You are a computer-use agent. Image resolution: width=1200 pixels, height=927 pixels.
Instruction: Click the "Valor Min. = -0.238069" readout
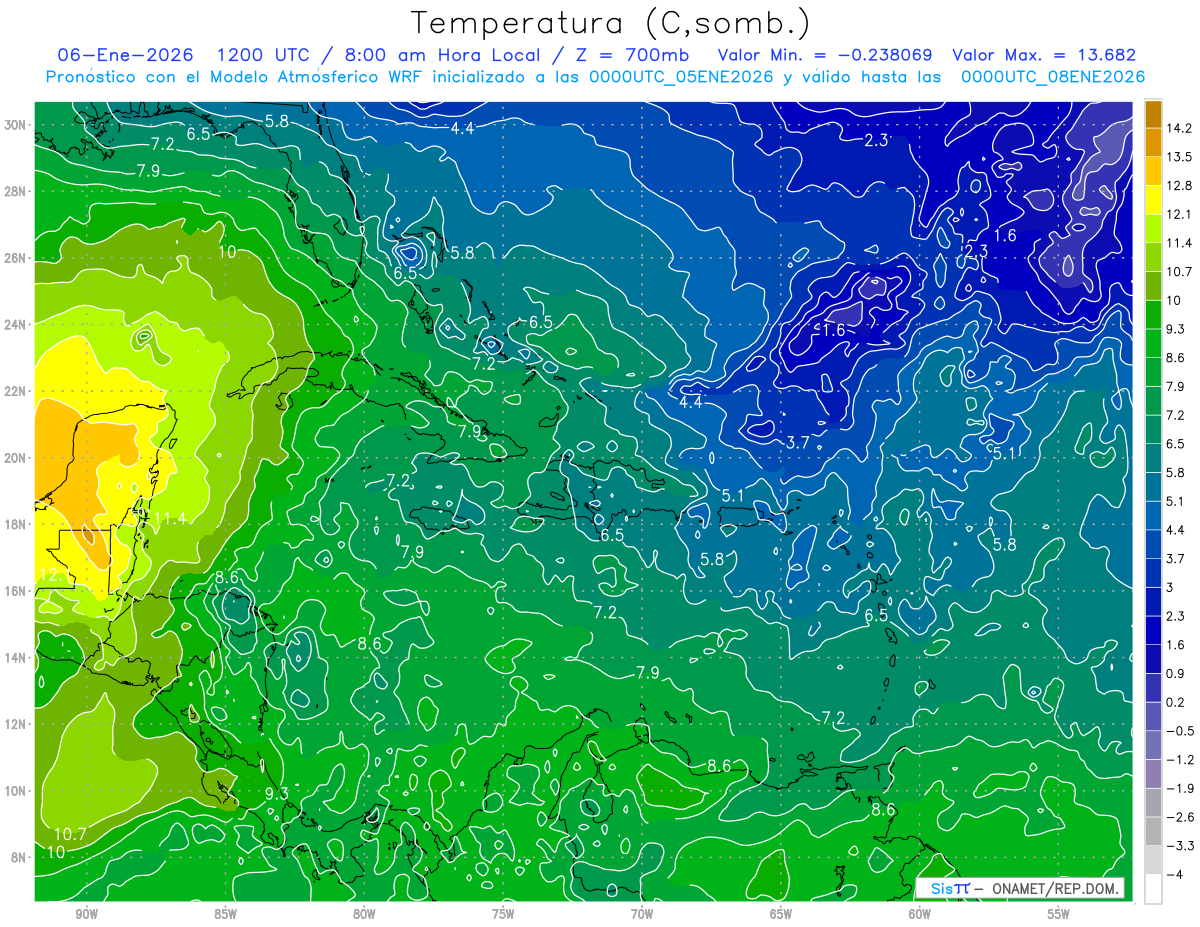[x=826, y=55]
